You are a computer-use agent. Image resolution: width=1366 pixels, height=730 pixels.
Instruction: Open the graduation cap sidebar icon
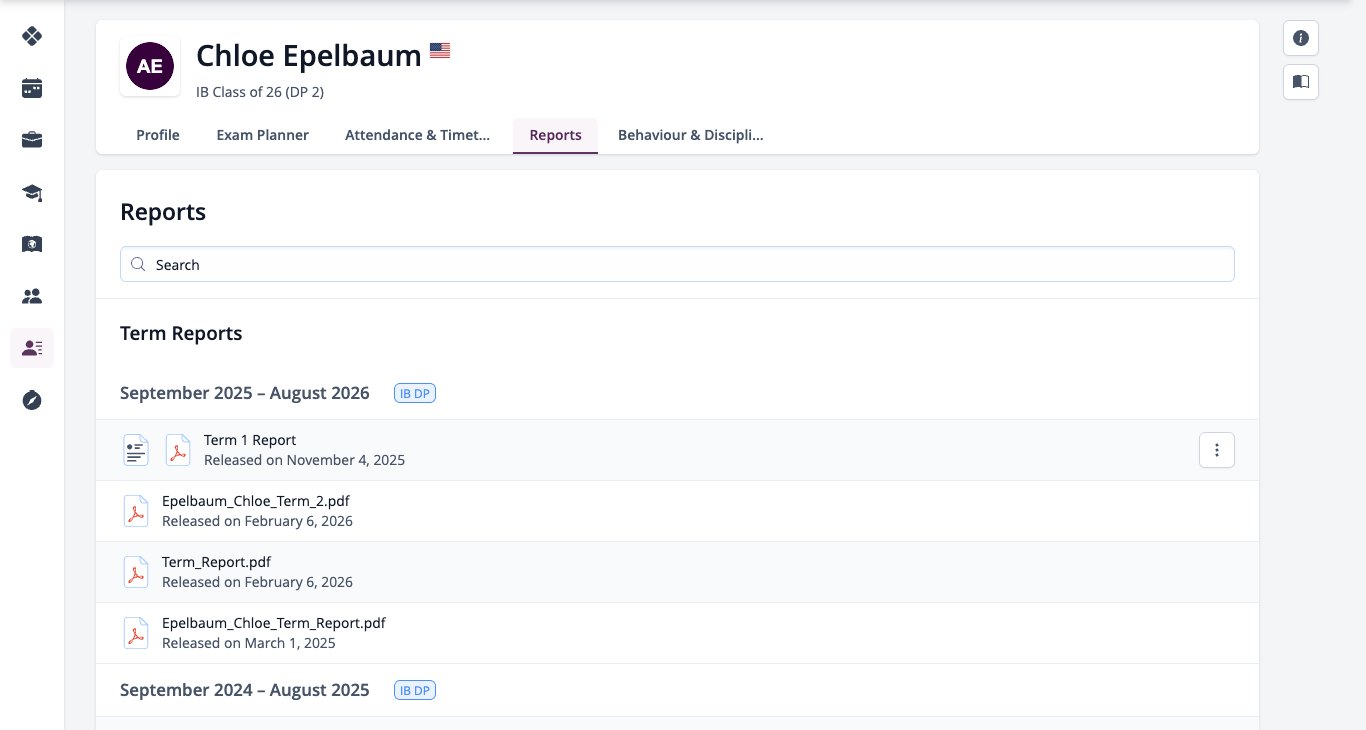(32, 192)
